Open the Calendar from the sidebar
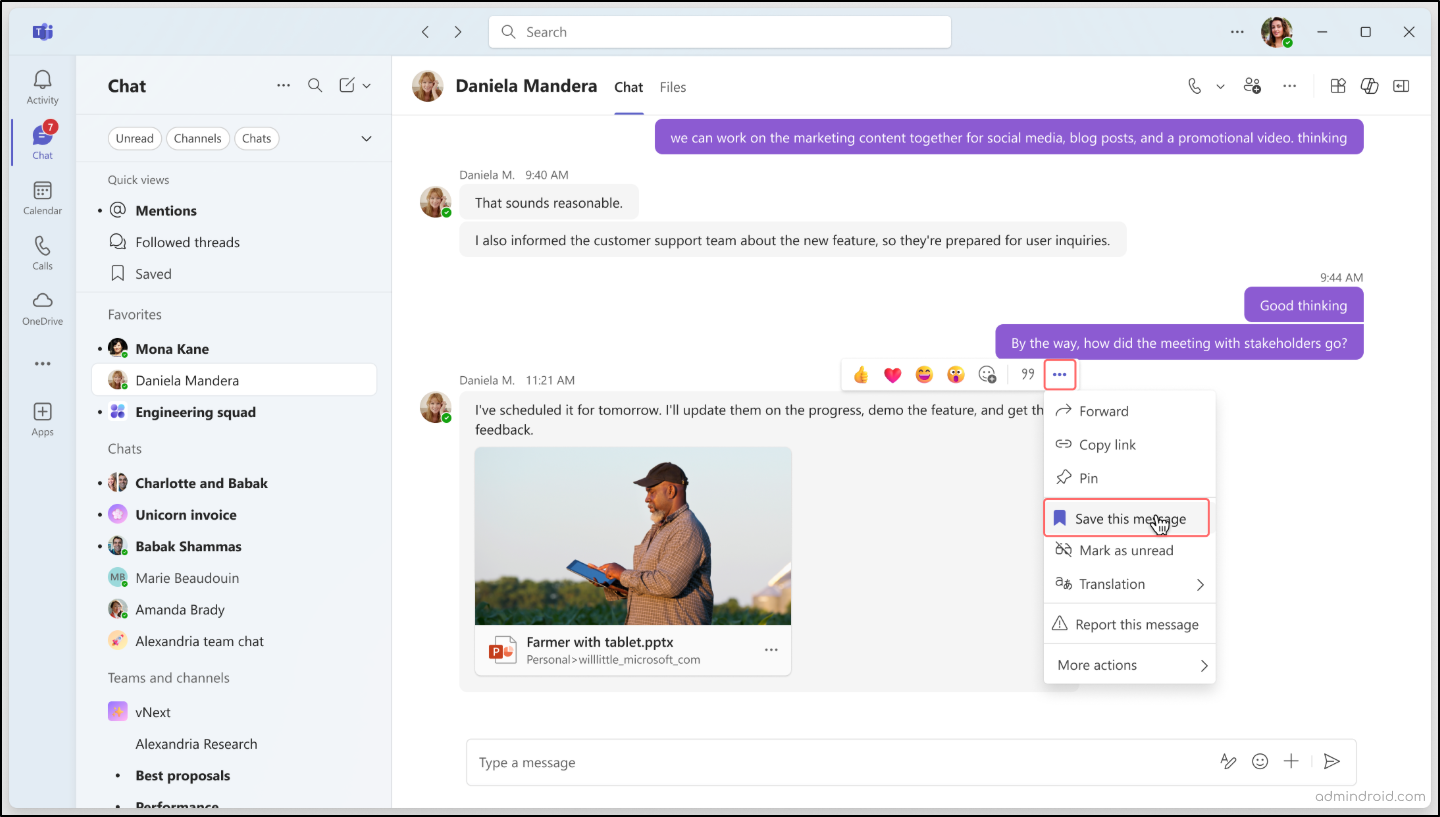1440x817 pixels. (42, 196)
